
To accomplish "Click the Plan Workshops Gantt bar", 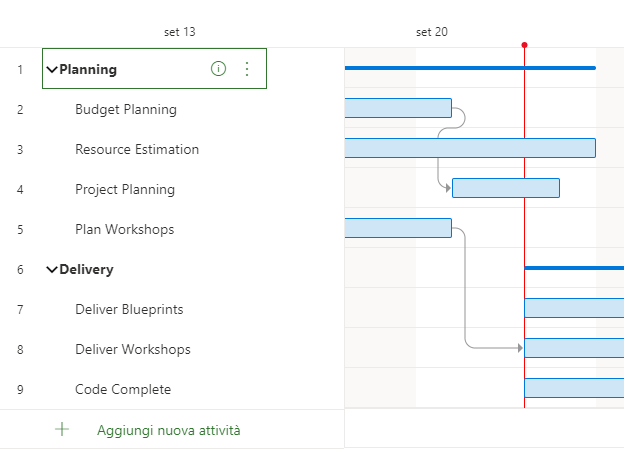I will pyautogui.click(x=397, y=228).
